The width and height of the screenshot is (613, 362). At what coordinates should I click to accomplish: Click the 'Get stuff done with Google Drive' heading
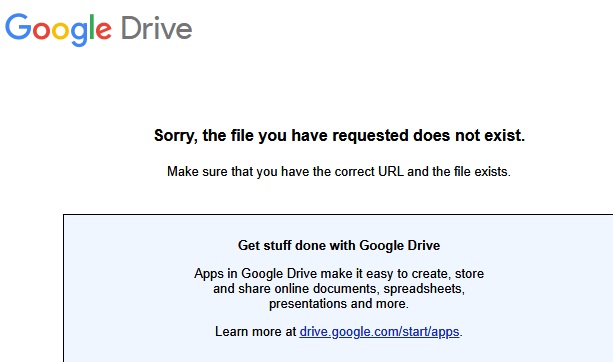(339, 246)
